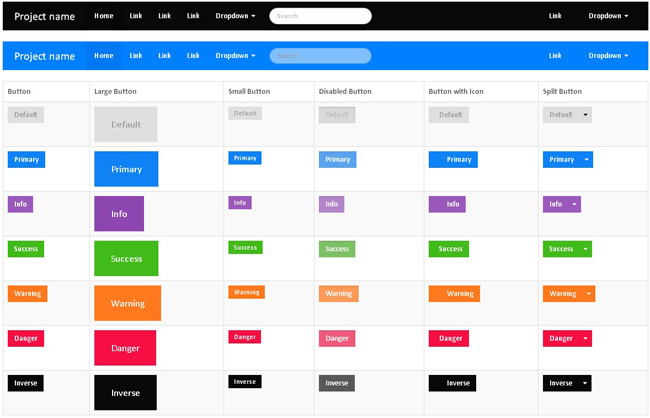Click the small Inverse button
The width and height of the screenshot is (650, 418).
[x=245, y=382]
